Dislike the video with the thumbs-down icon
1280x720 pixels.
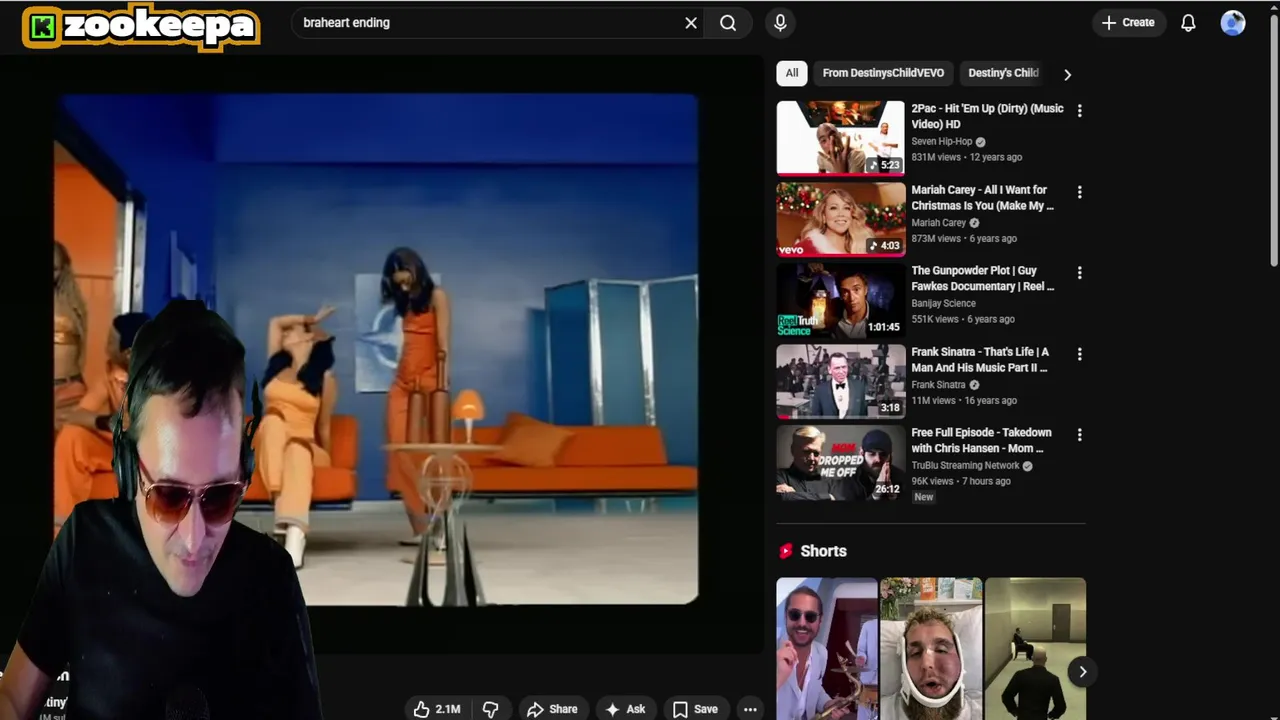[x=490, y=709]
